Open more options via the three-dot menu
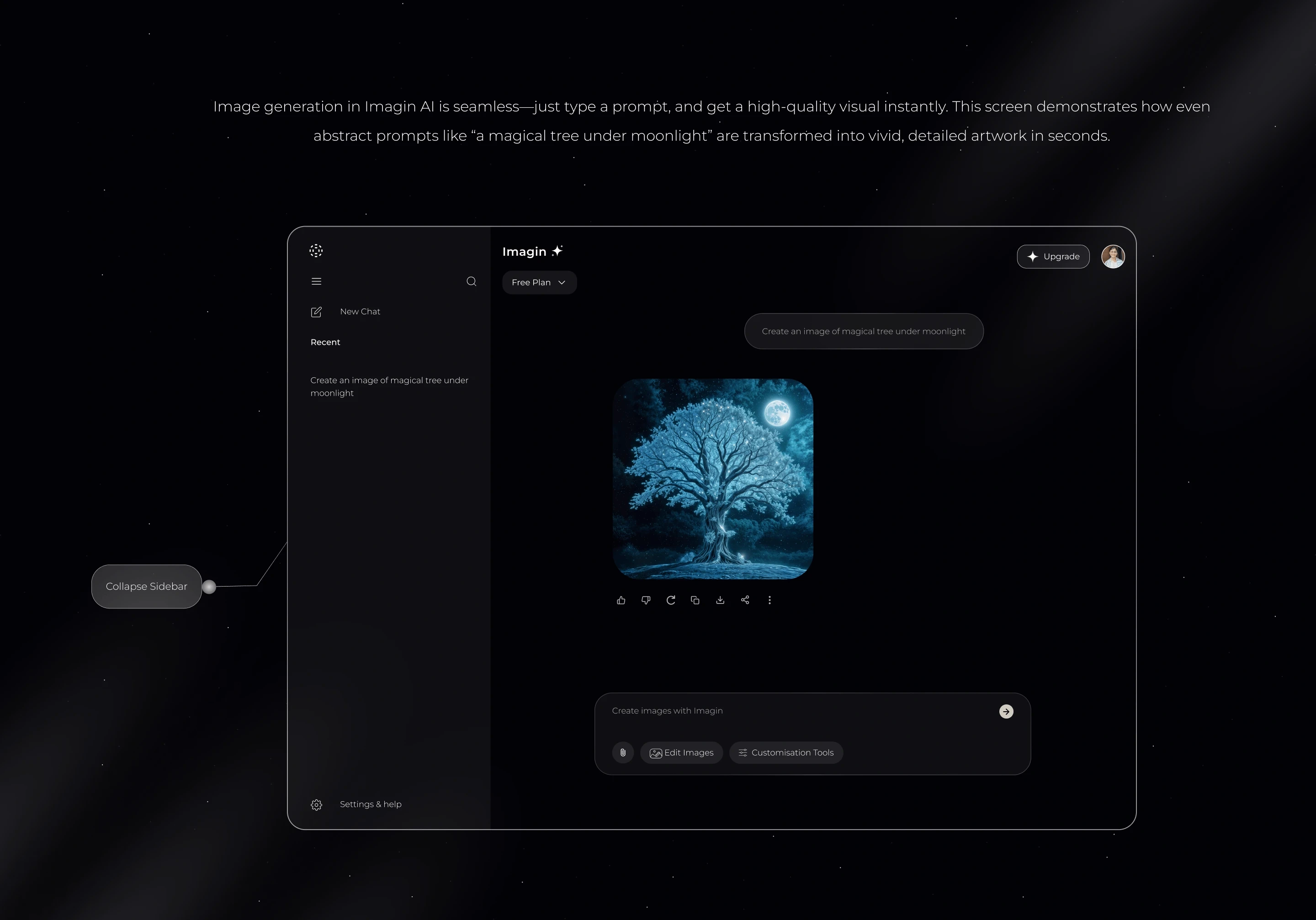Viewport: 1316px width, 920px height. (770, 600)
